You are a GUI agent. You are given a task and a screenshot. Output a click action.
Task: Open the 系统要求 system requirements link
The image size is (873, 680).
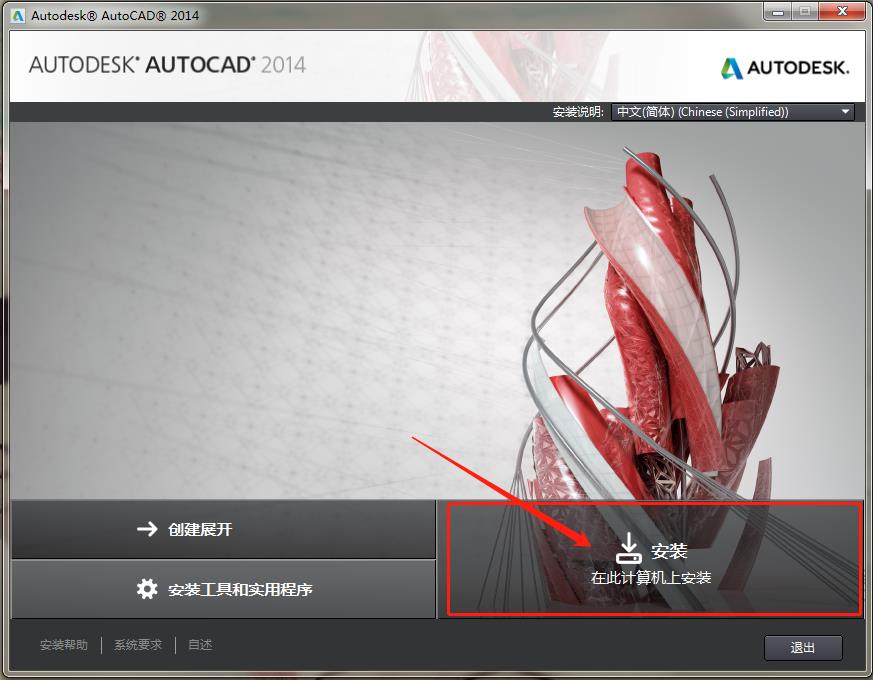click(x=138, y=645)
